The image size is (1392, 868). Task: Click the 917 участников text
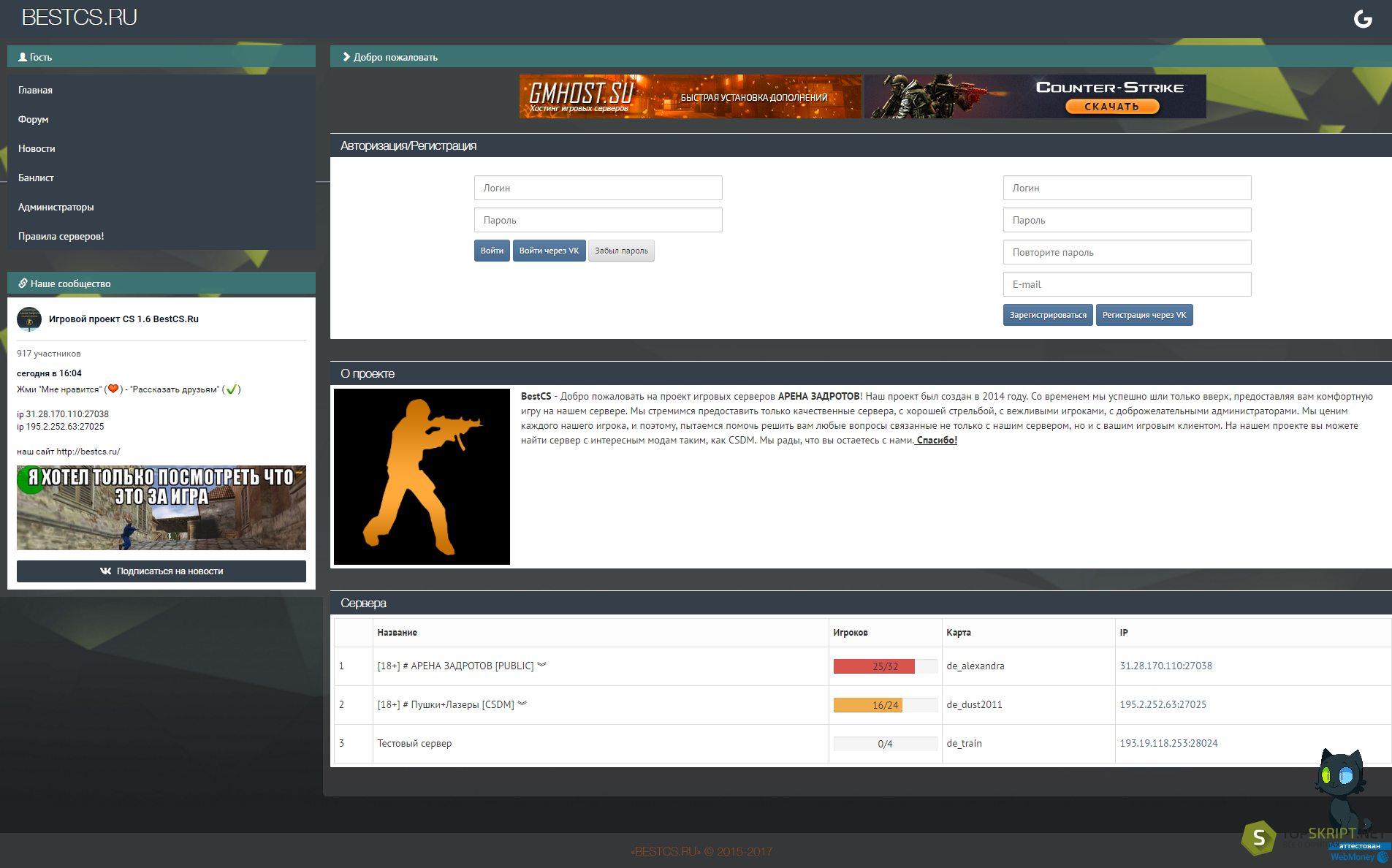(49, 354)
